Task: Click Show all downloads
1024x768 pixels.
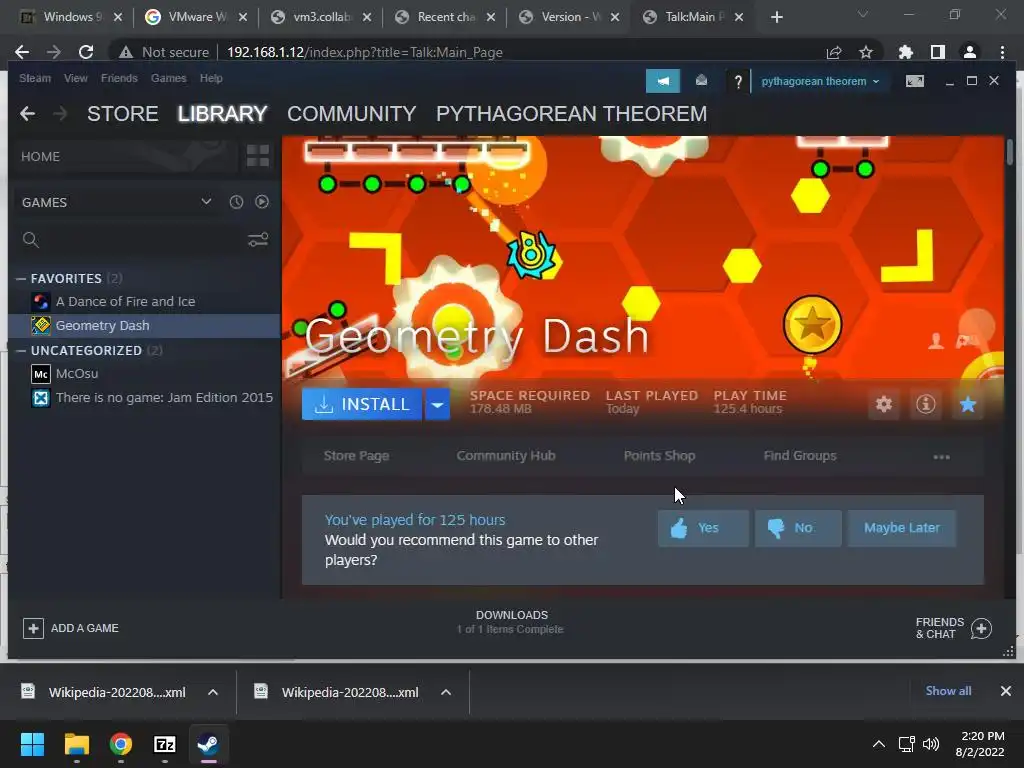Action: (948, 691)
